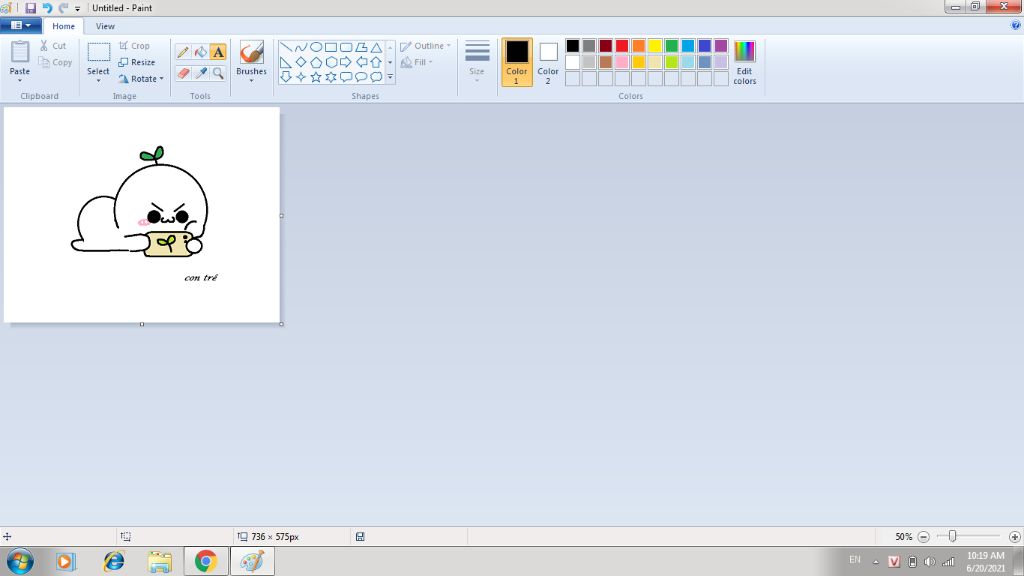This screenshot has height=576, width=1024.
Task: Open the Size line thickness dropdown
Action: 477,62
